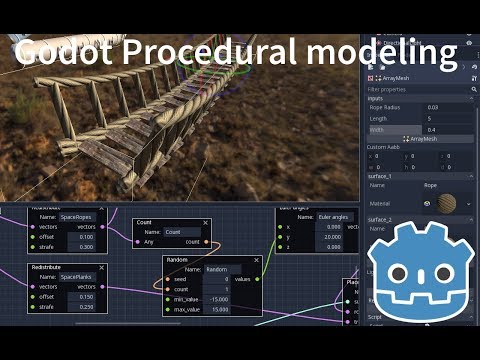This screenshot has width=480, height=360.
Task: Close the Random node
Action: pos(256,260)
